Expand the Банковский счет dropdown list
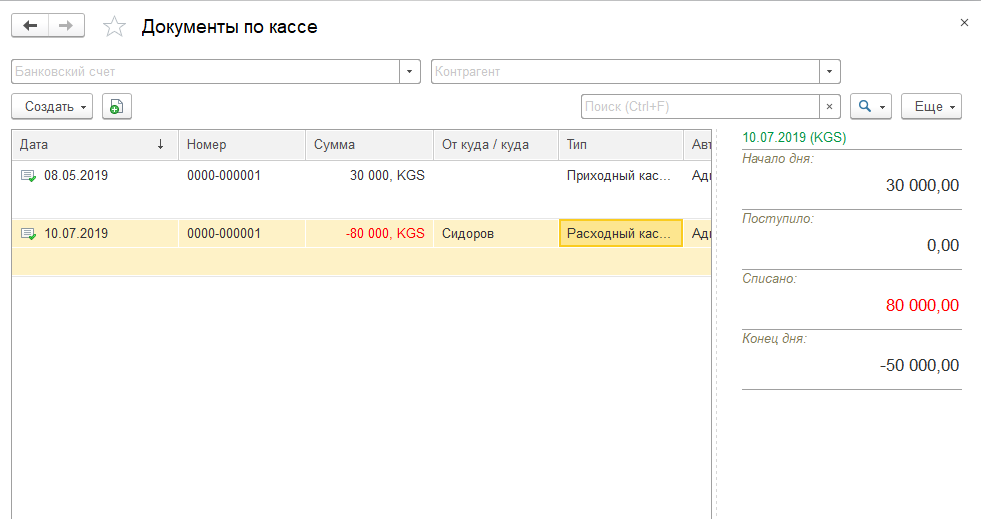 [409, 72]
